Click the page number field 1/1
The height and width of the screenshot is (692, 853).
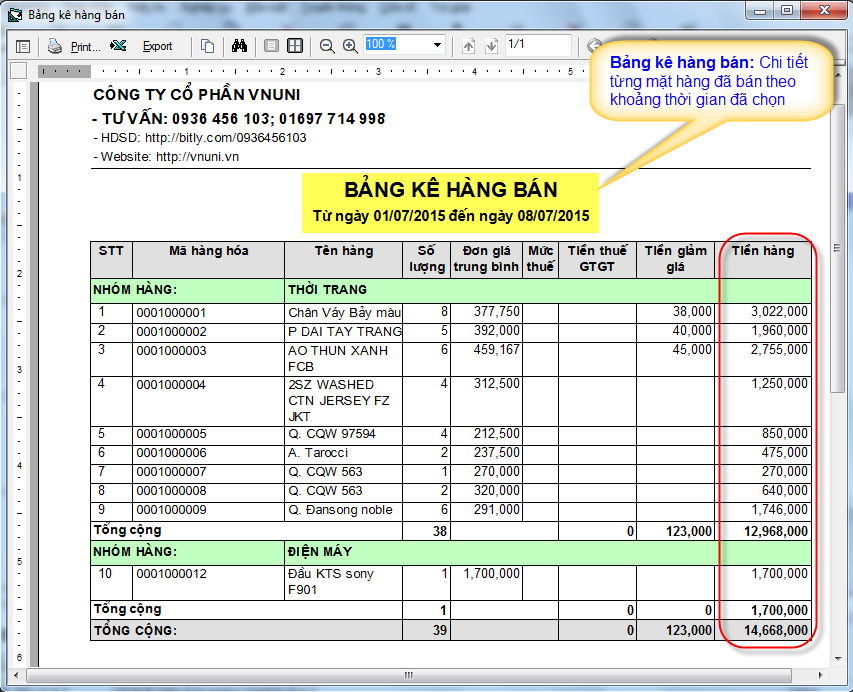pyautogui.click(x=537, y=45)
